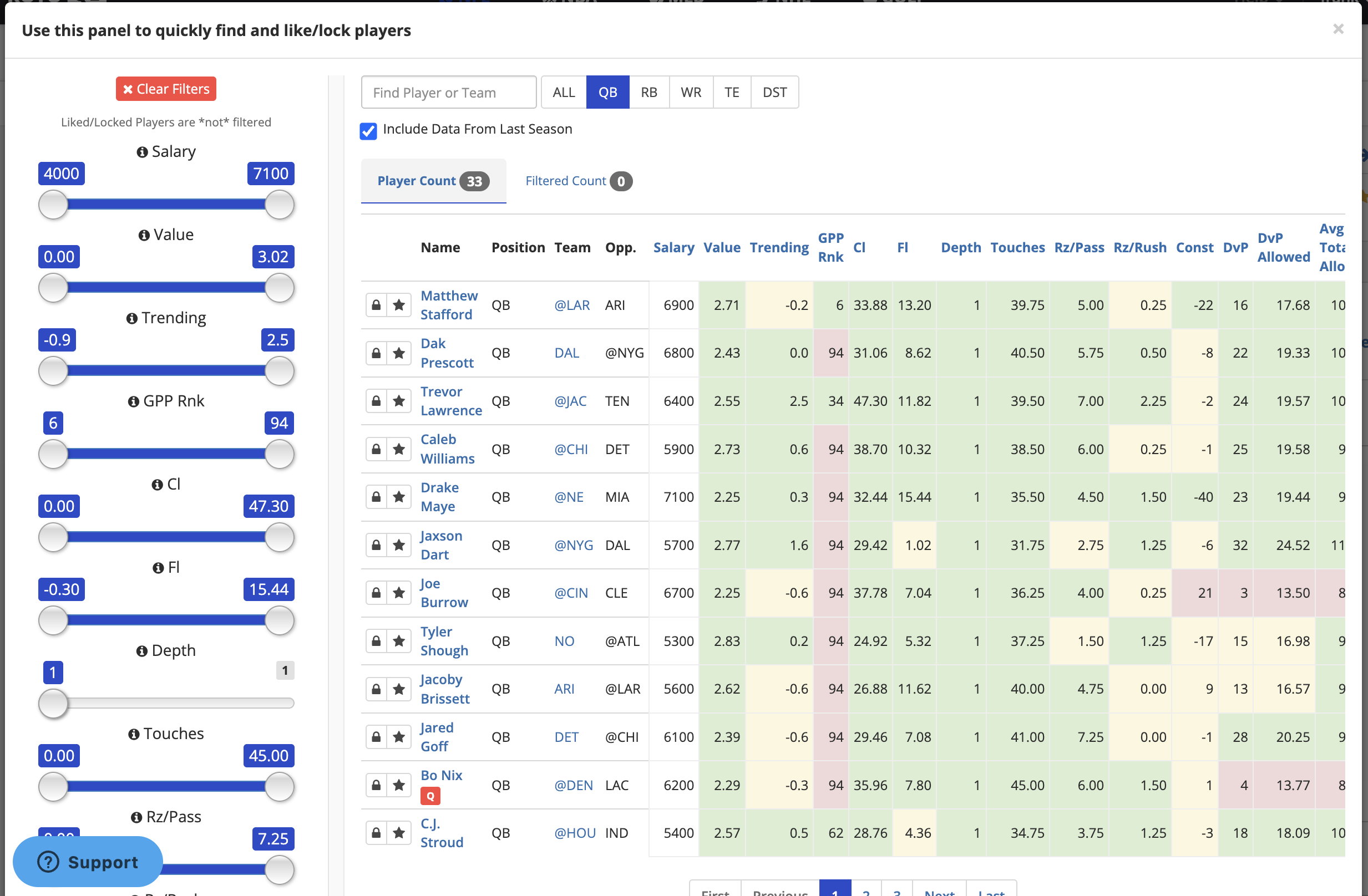Lock Matthew Stafford with the padlock icon
Viewport: 1368px width, 896px height.
(376, 305)
